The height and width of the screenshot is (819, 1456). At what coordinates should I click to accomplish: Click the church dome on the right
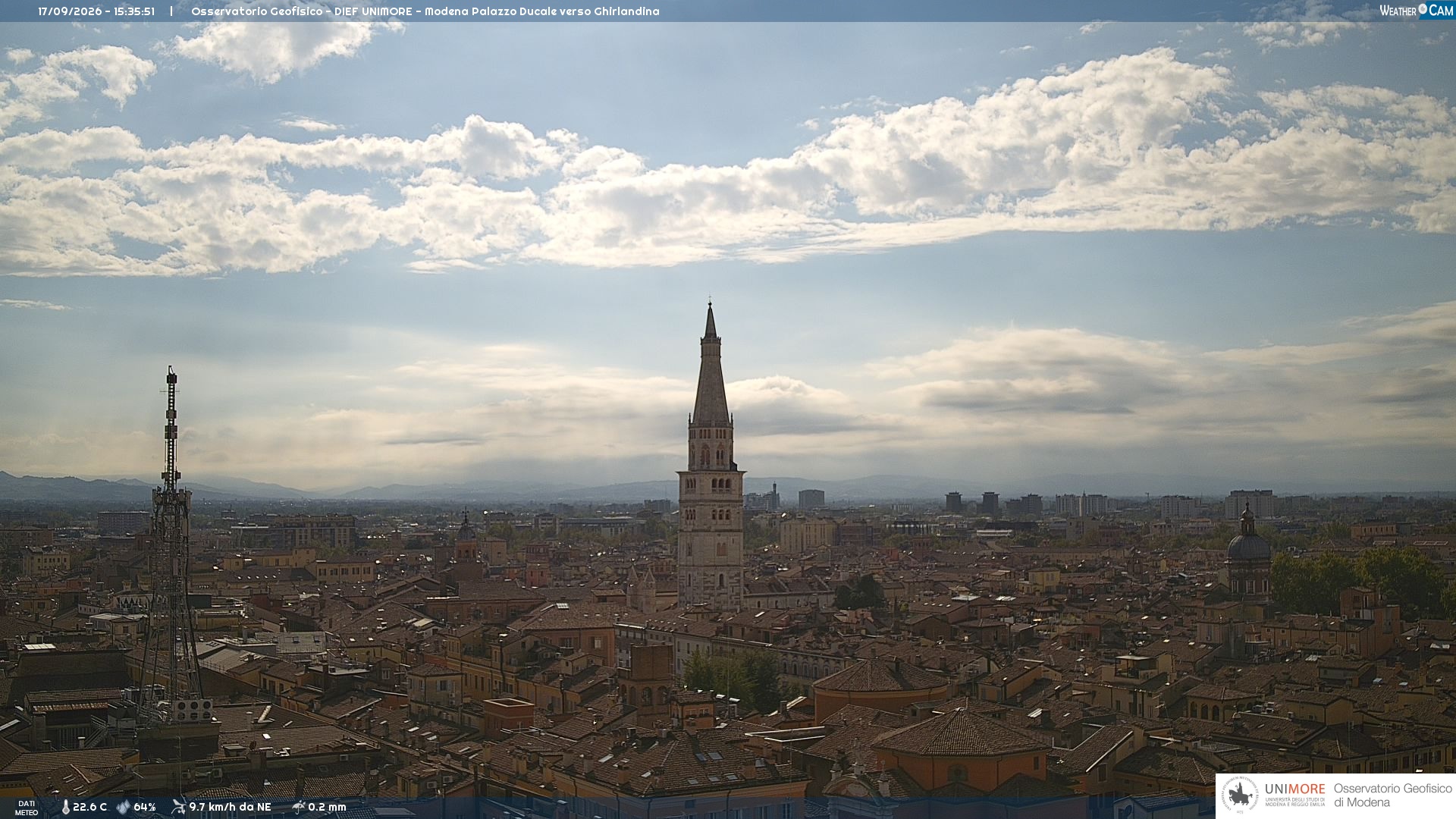tap(1248, 544)
